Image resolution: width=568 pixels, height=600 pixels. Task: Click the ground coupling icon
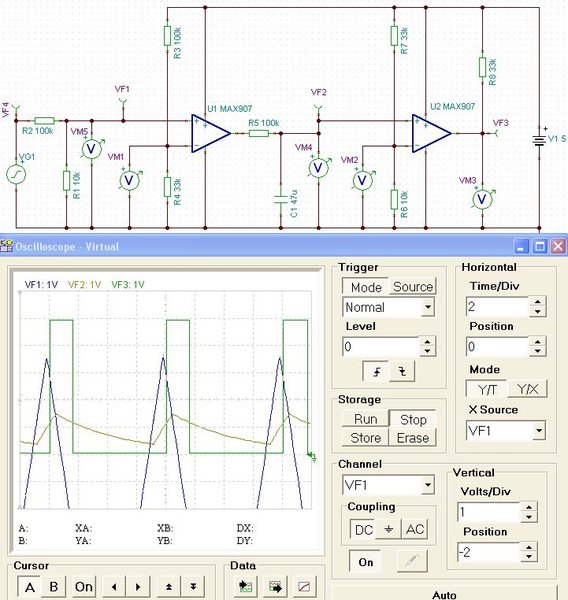click(x=388, y=529)
